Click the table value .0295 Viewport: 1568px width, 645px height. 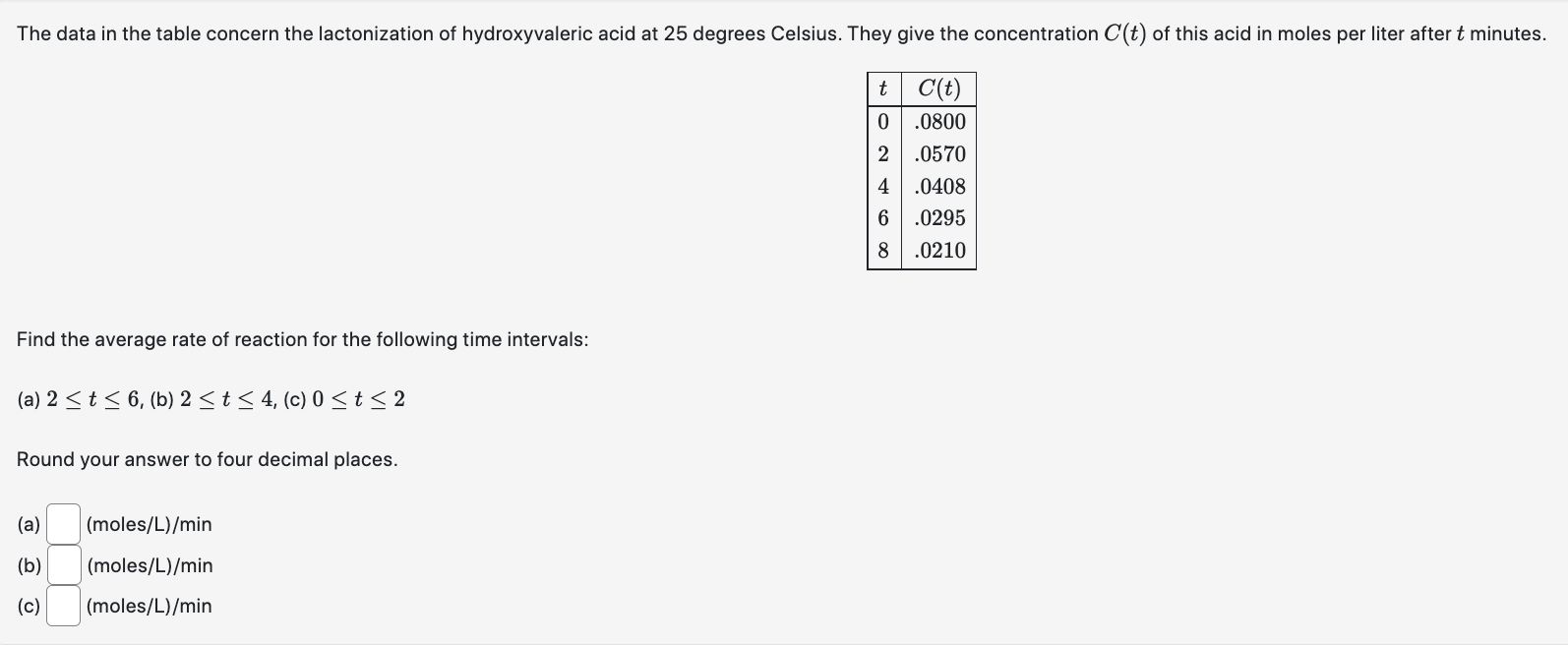point(937,218)
